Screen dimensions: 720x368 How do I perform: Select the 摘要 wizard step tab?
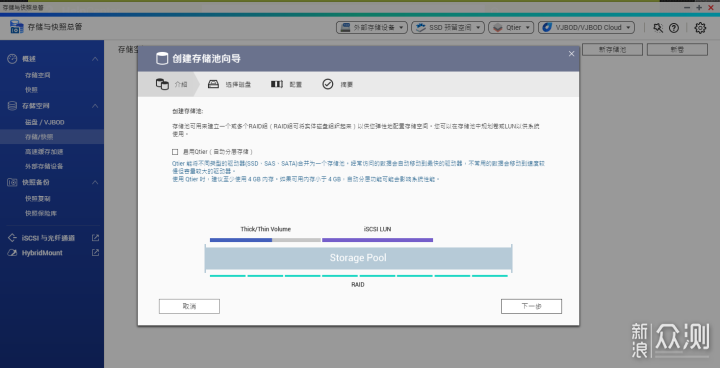coord(338,84)
